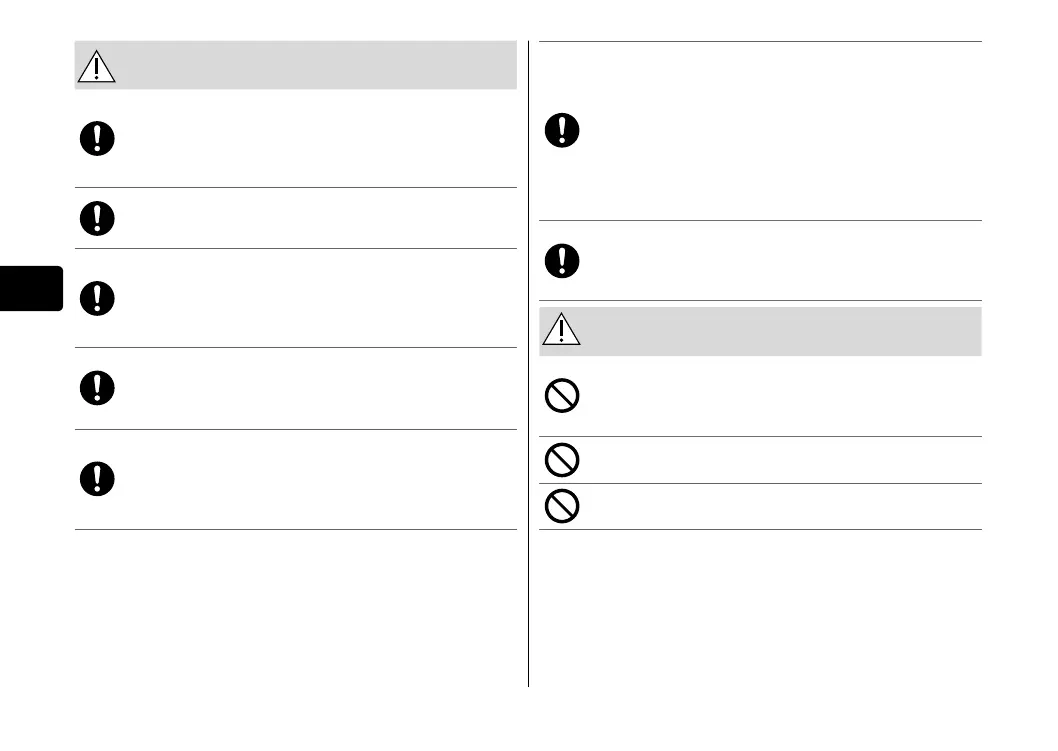Click the top exclamation icon in right column
This screenshot has height=751, width=1058.
(563, 130)
